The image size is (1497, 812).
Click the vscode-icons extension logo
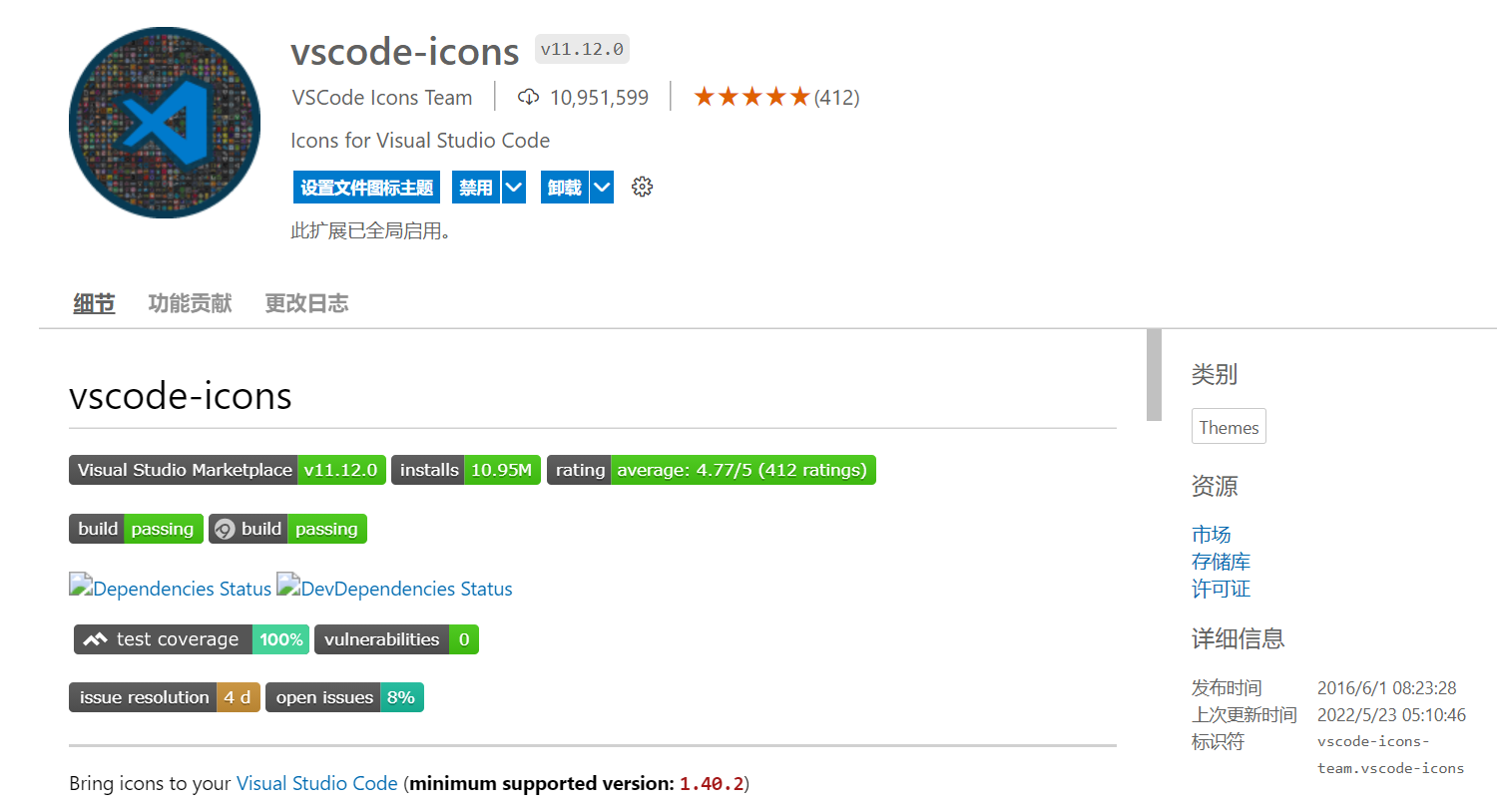(165, 123)
